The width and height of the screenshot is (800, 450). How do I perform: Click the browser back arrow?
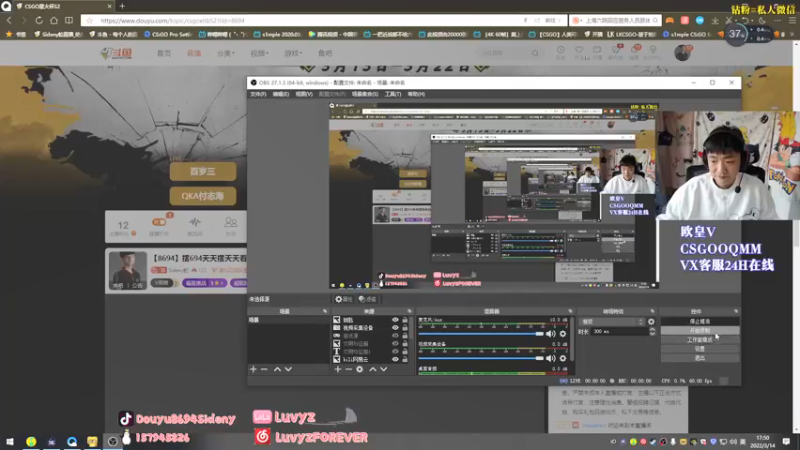point(9,20)
